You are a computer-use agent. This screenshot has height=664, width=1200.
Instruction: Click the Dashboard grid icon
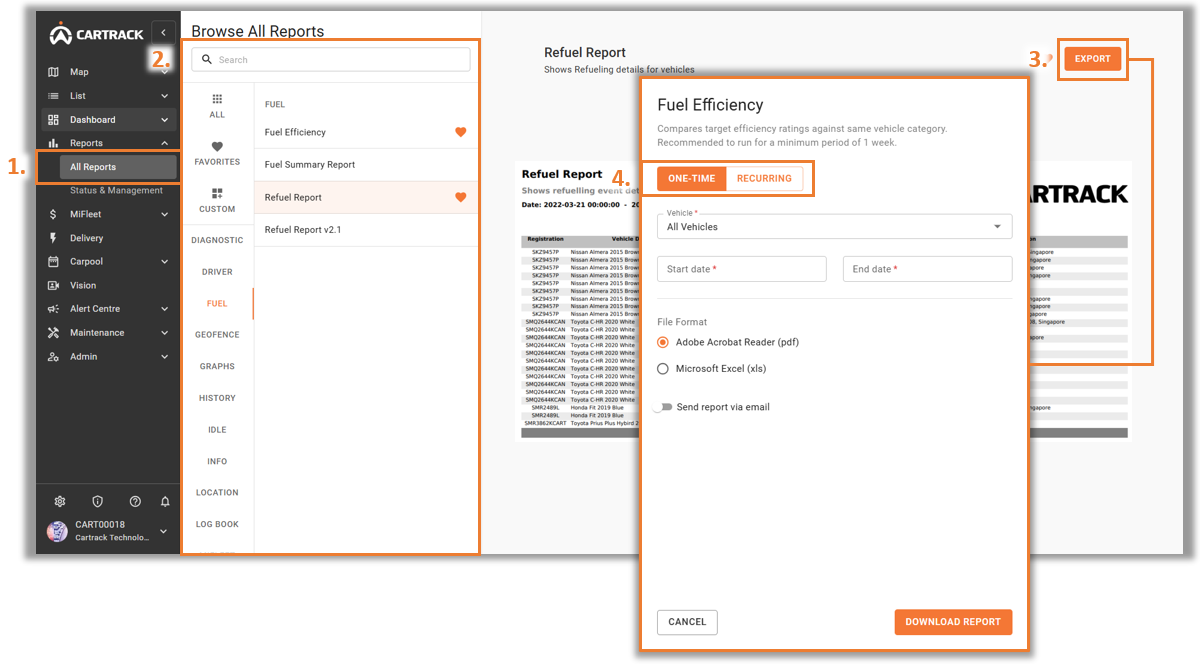pos(53,120)
